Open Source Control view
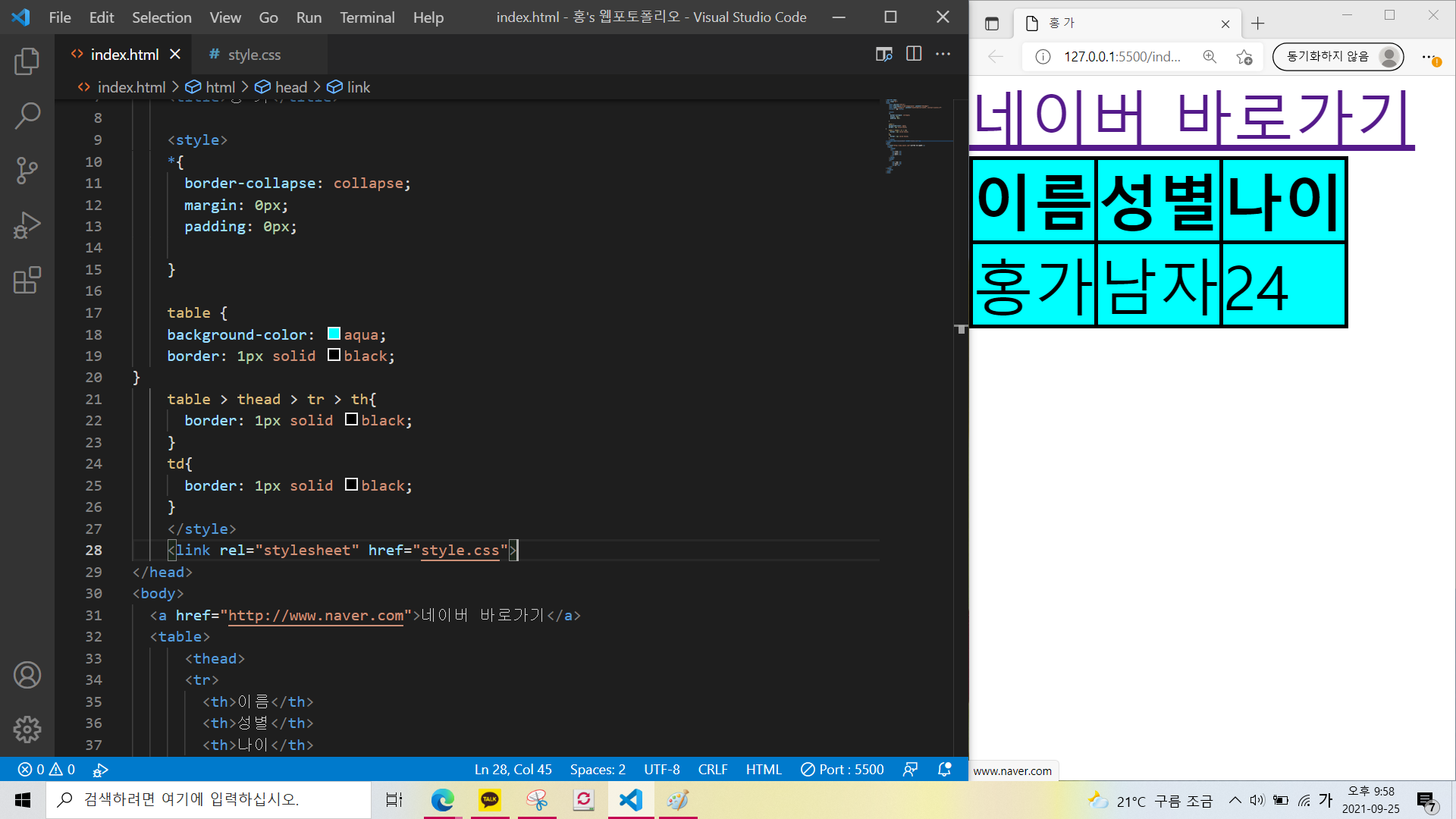This screenshot has width=1456, height=819. tap(27, 171)
